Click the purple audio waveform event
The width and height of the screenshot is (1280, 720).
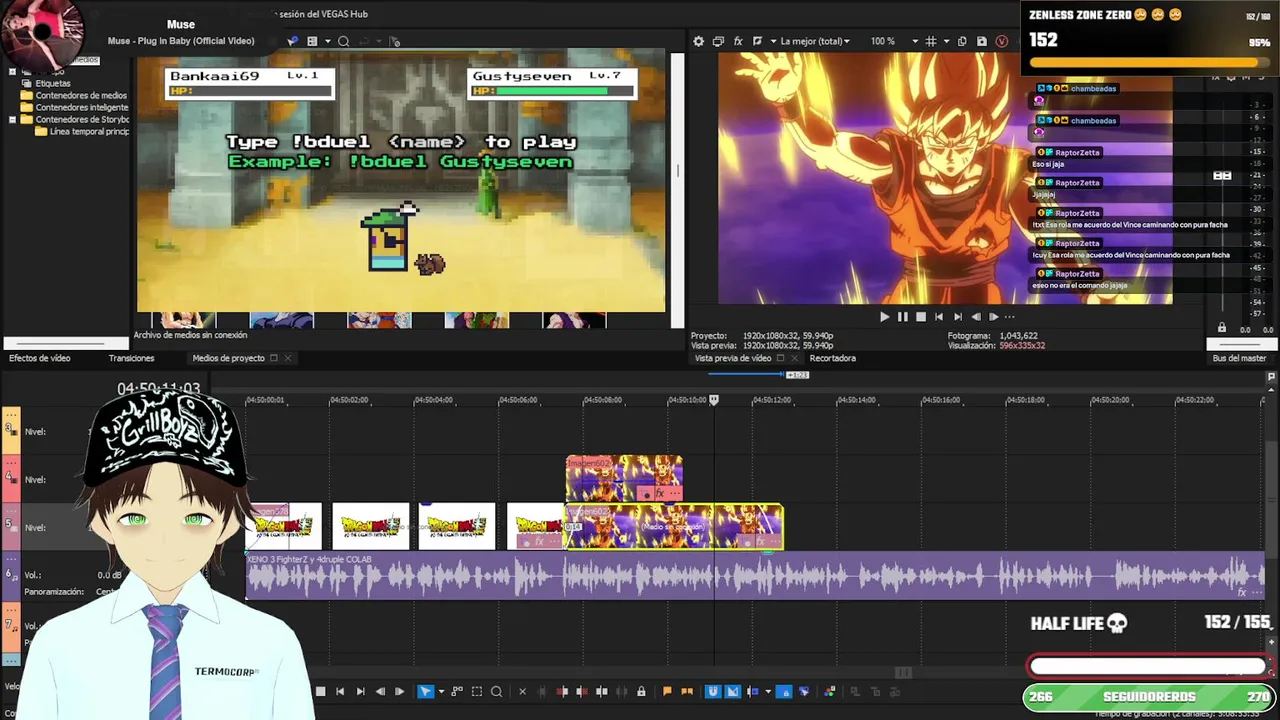pos(755,576)
